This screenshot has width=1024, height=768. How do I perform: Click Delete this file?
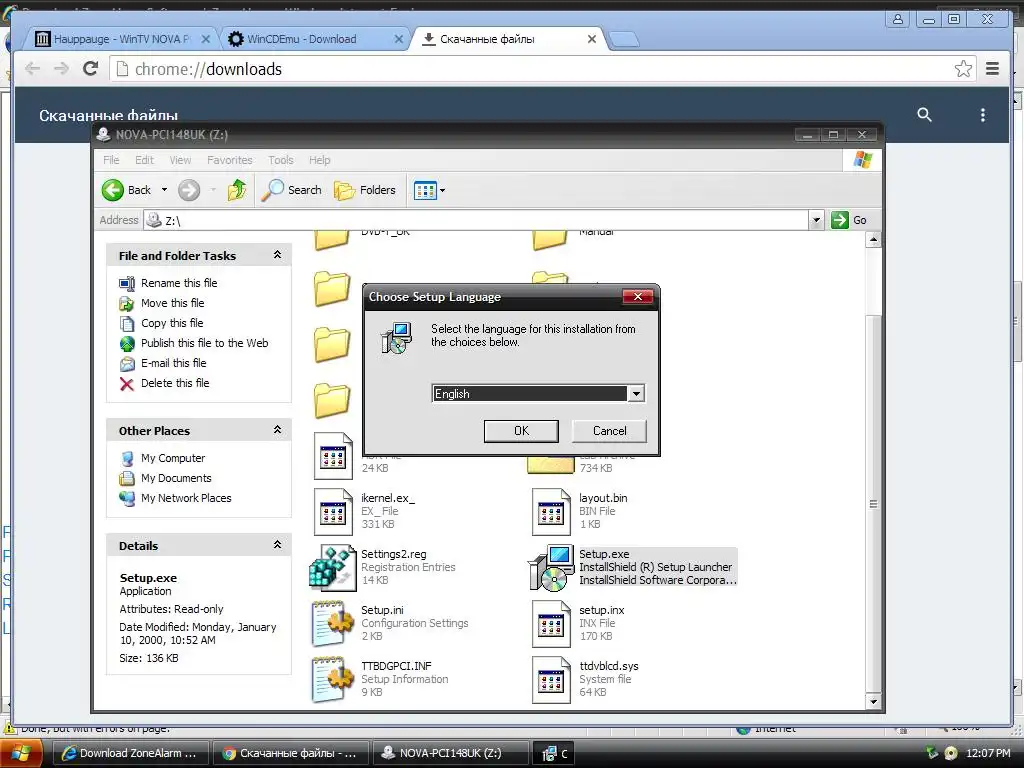pos(175,383)
